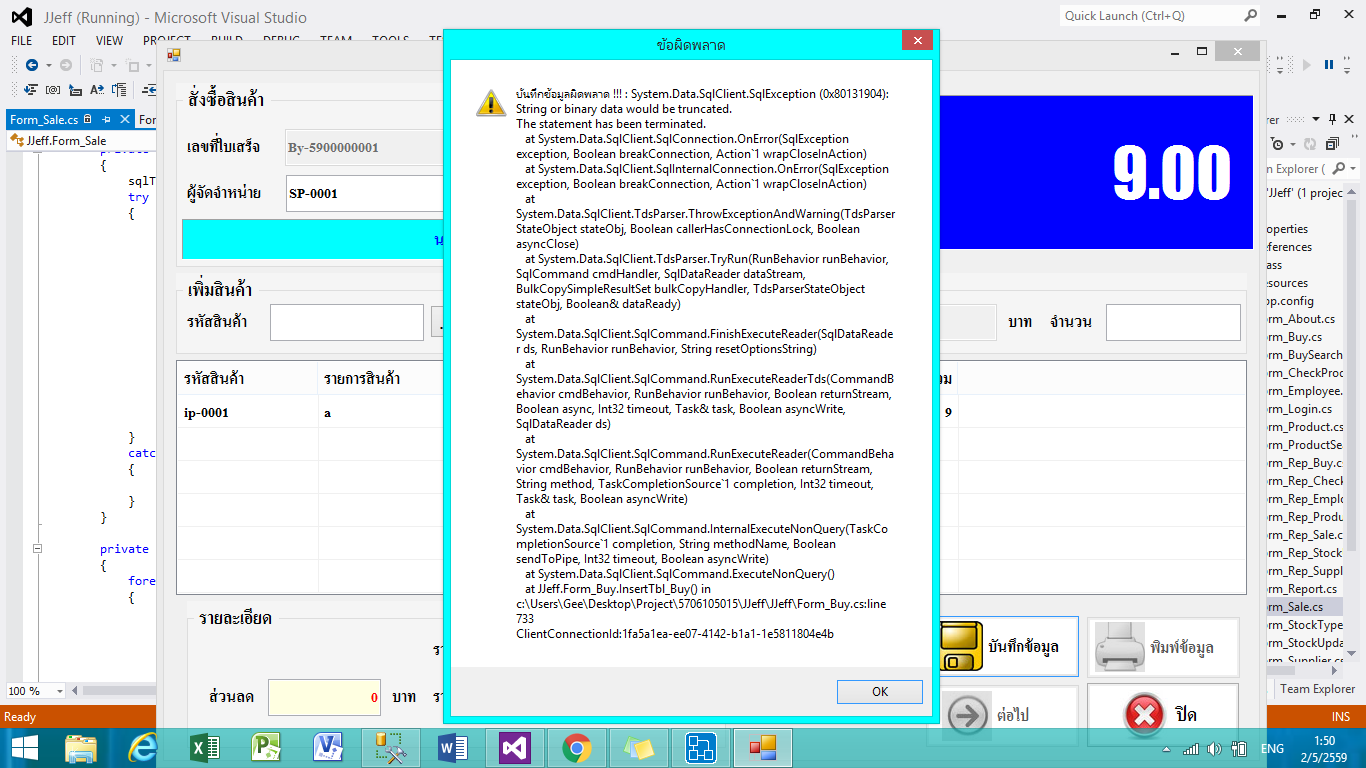1366x768 pixels.
Task: Click the Windows Start button
Action: pyautogui.click(x=23, y=748)
